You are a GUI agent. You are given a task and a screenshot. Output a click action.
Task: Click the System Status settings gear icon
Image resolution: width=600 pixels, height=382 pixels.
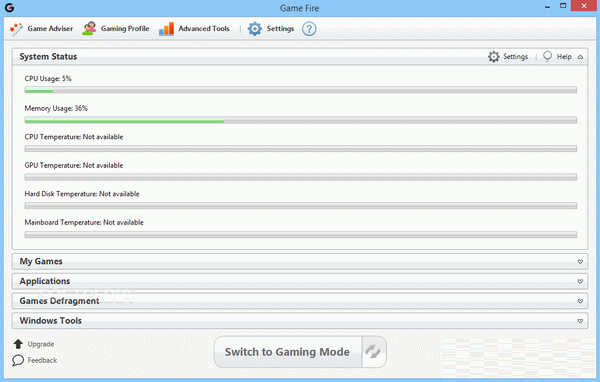pos(494,57)
